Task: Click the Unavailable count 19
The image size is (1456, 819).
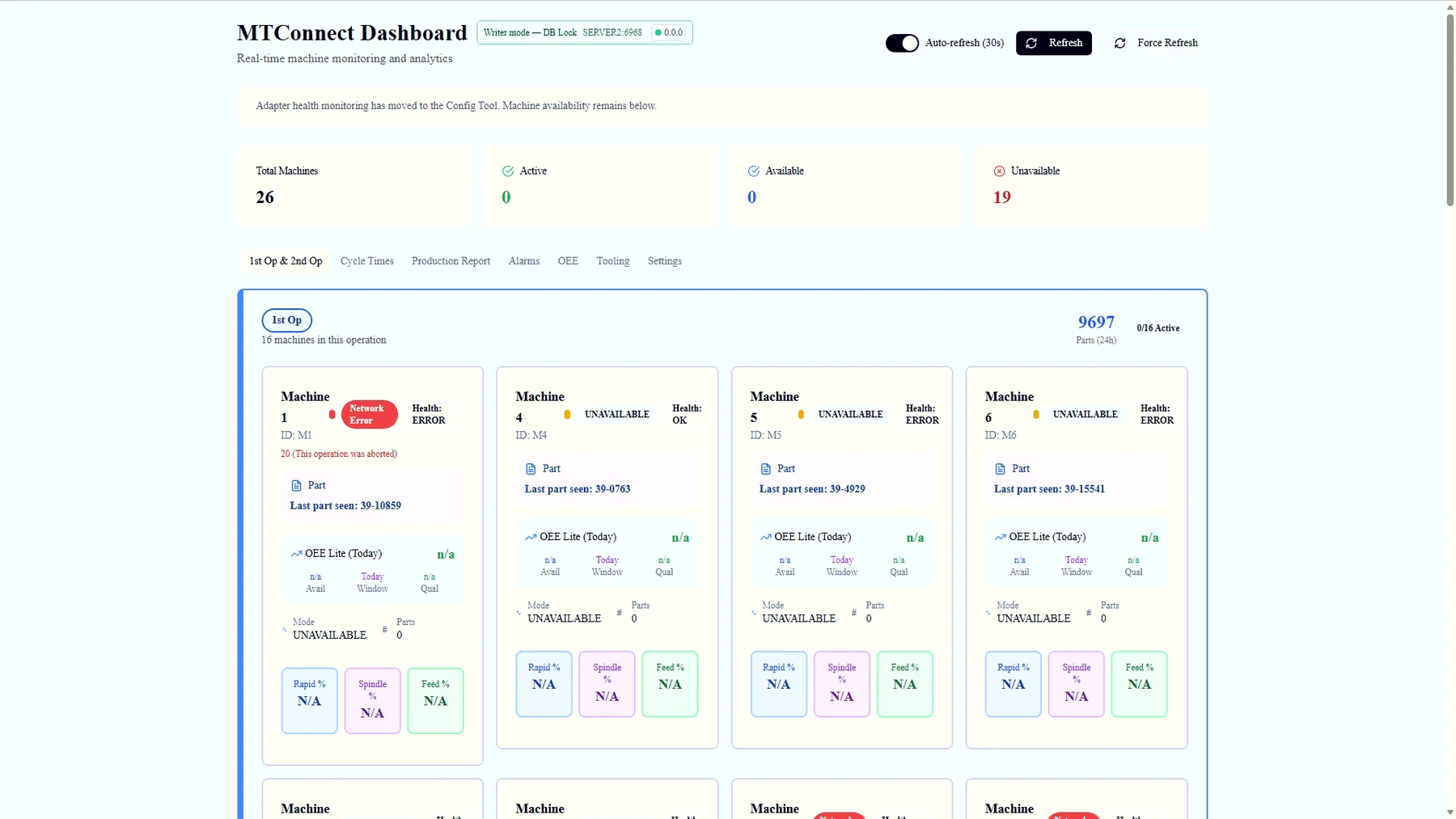Action: point(1002,197)
